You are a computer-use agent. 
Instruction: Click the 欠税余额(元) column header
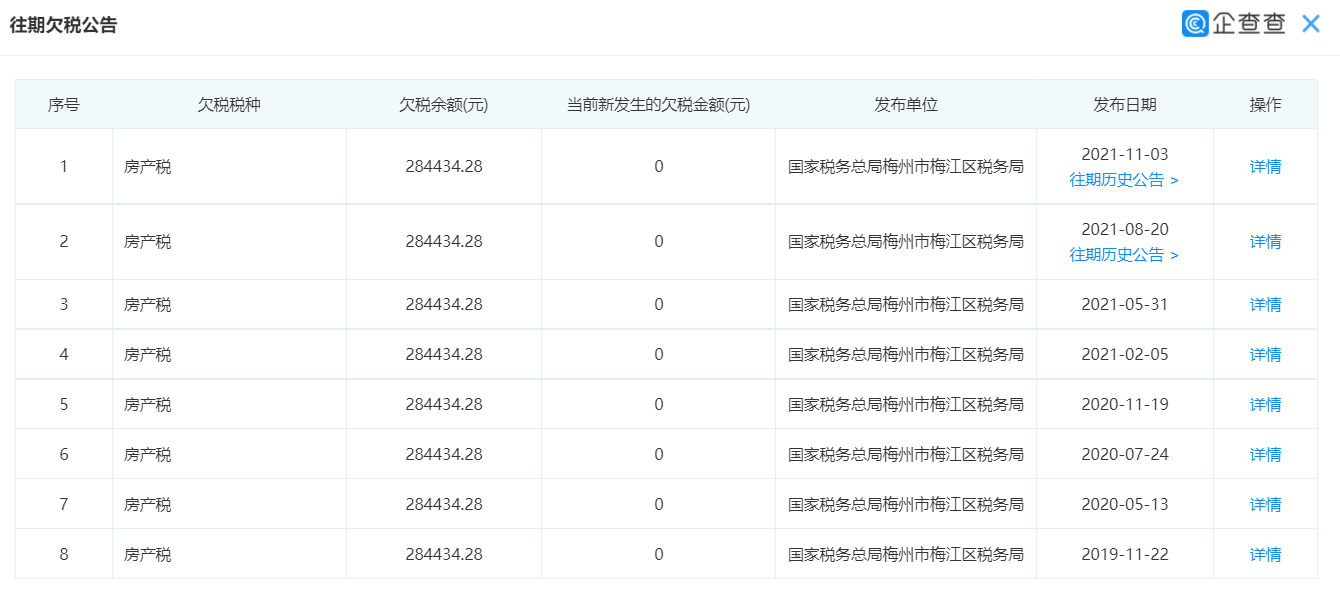click(x=444, y=103)
